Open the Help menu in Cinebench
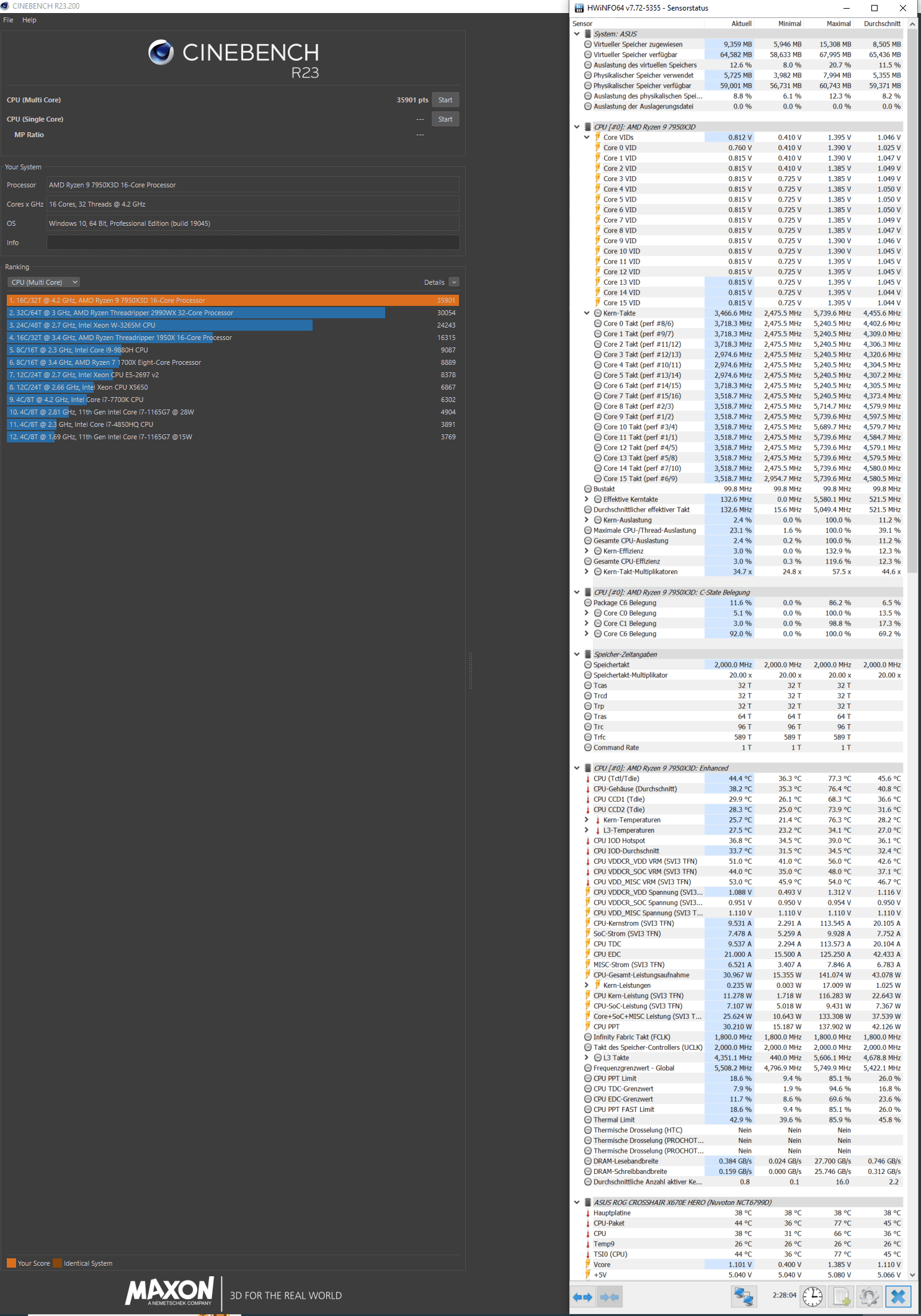Viewport: 921px width, 1316px height. tap(29, 20)
